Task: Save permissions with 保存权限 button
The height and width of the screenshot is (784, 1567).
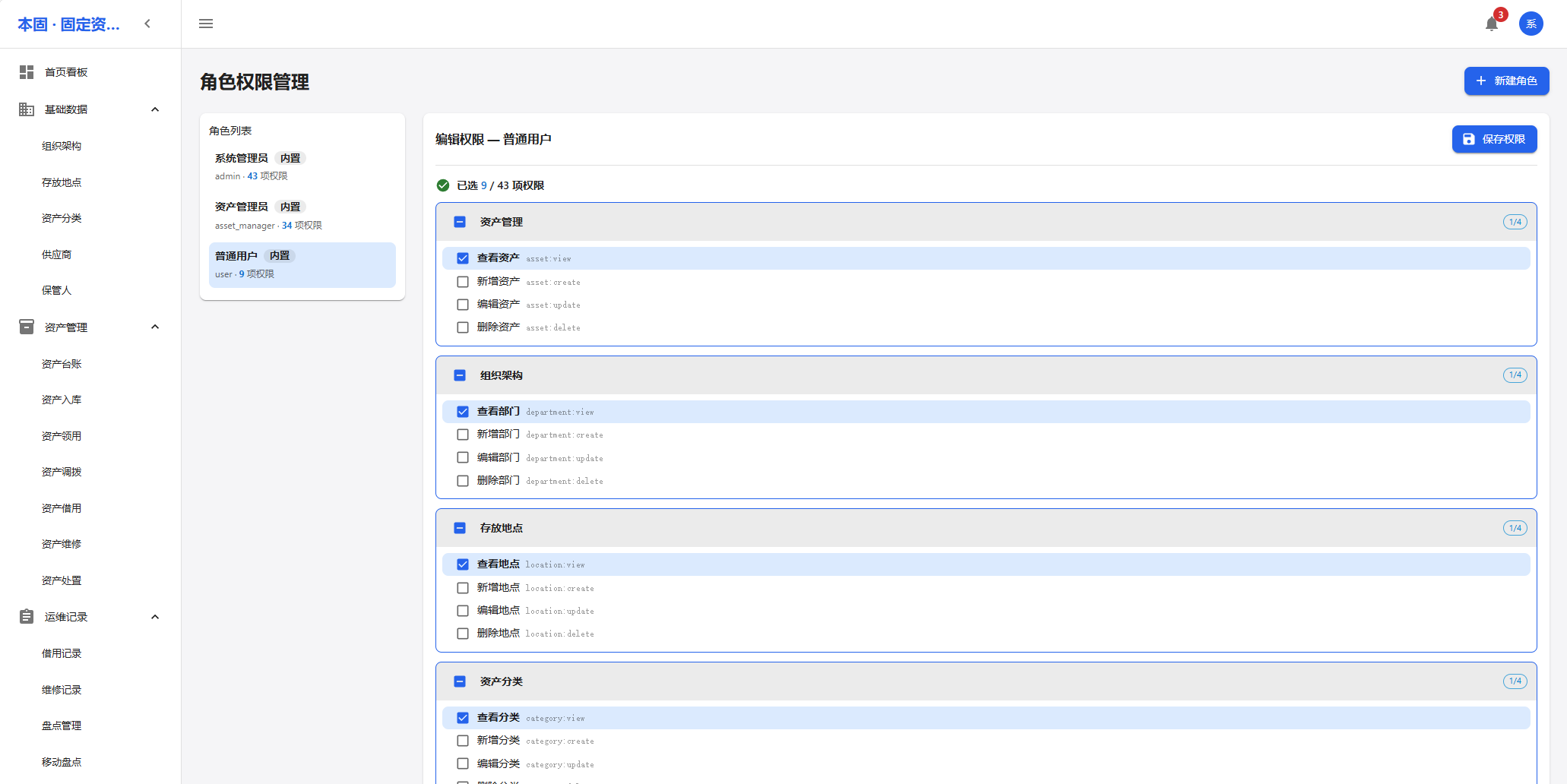Action: pyautogui.click(x=1494, y=139)
